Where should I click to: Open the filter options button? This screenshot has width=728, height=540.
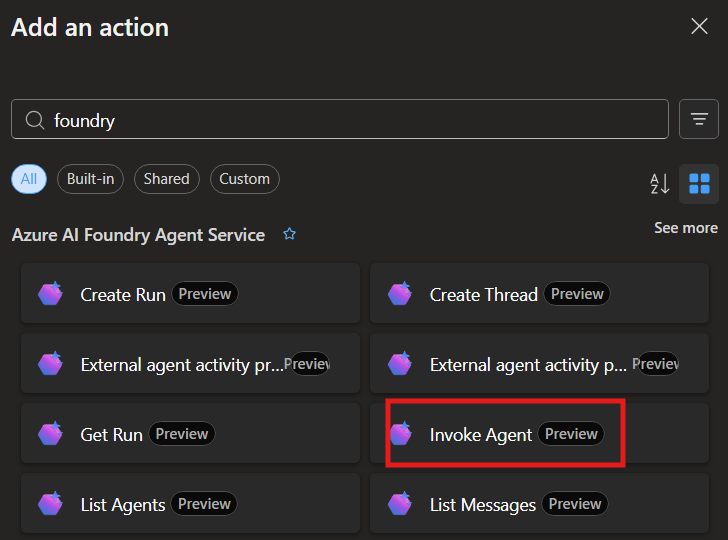pos(699,119)
